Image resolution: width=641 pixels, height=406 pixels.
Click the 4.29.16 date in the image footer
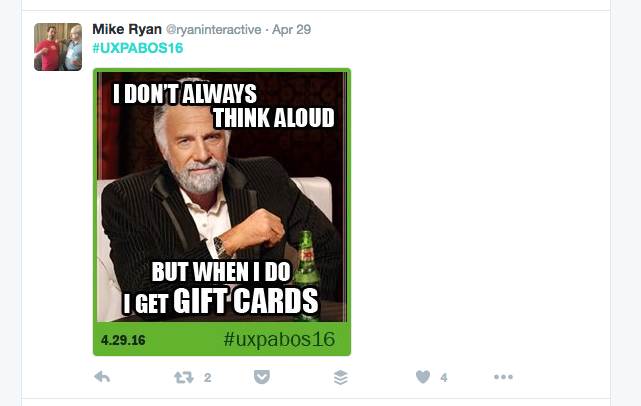click(x=123, y=340)
